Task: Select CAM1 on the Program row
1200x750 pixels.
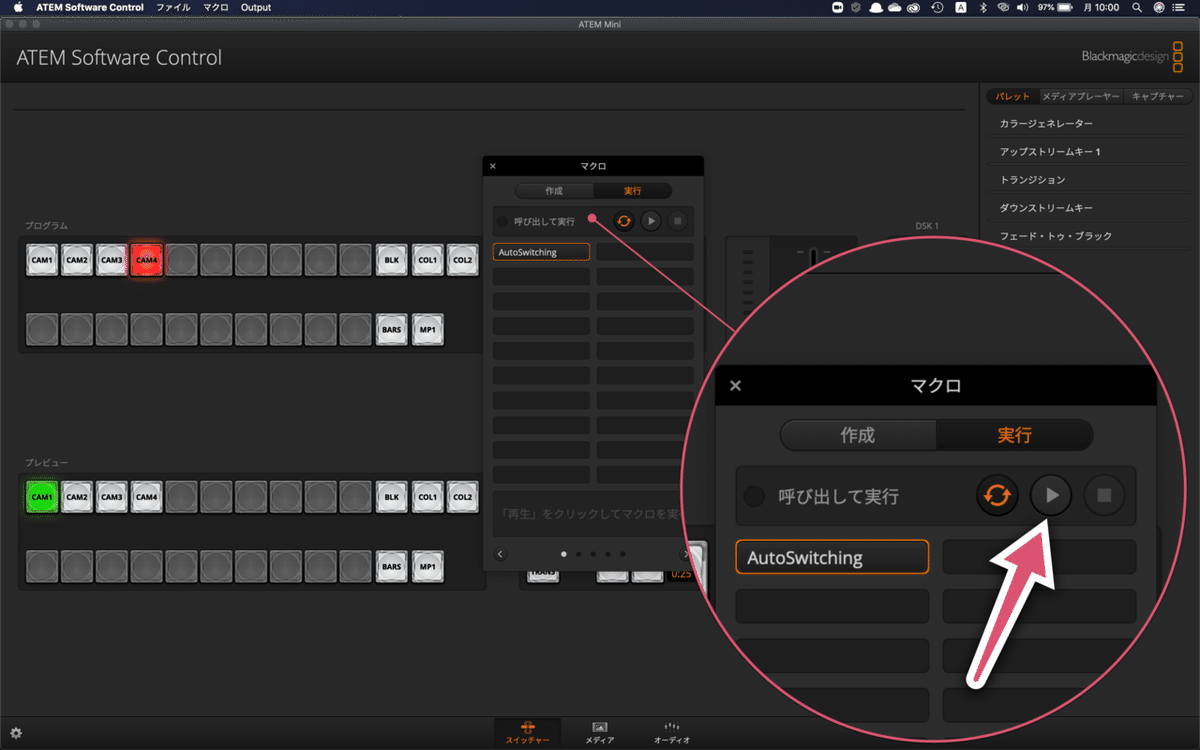Action: 42,260
